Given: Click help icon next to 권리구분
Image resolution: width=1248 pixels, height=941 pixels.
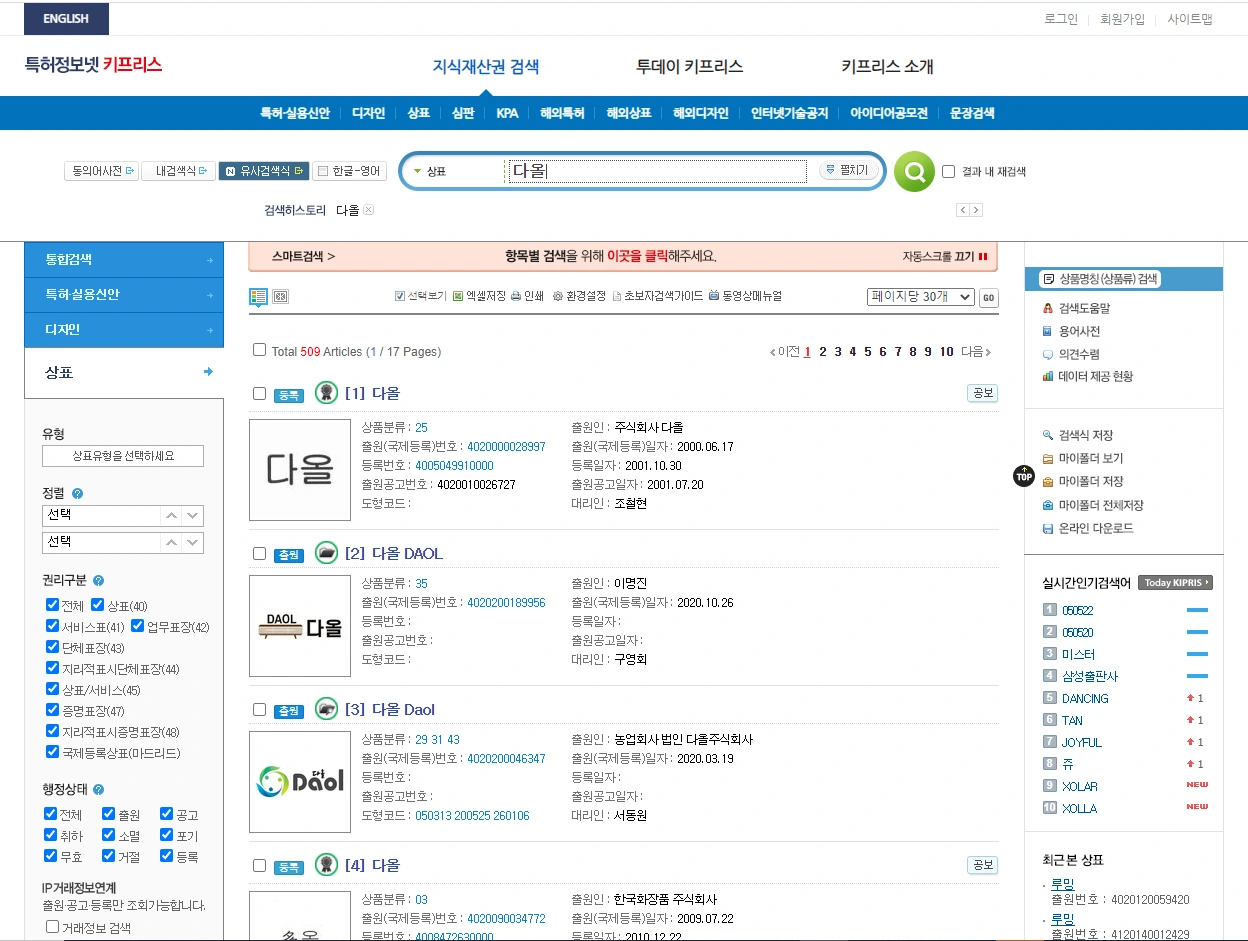Looking at the screenshot, I should tap(98, 580).
